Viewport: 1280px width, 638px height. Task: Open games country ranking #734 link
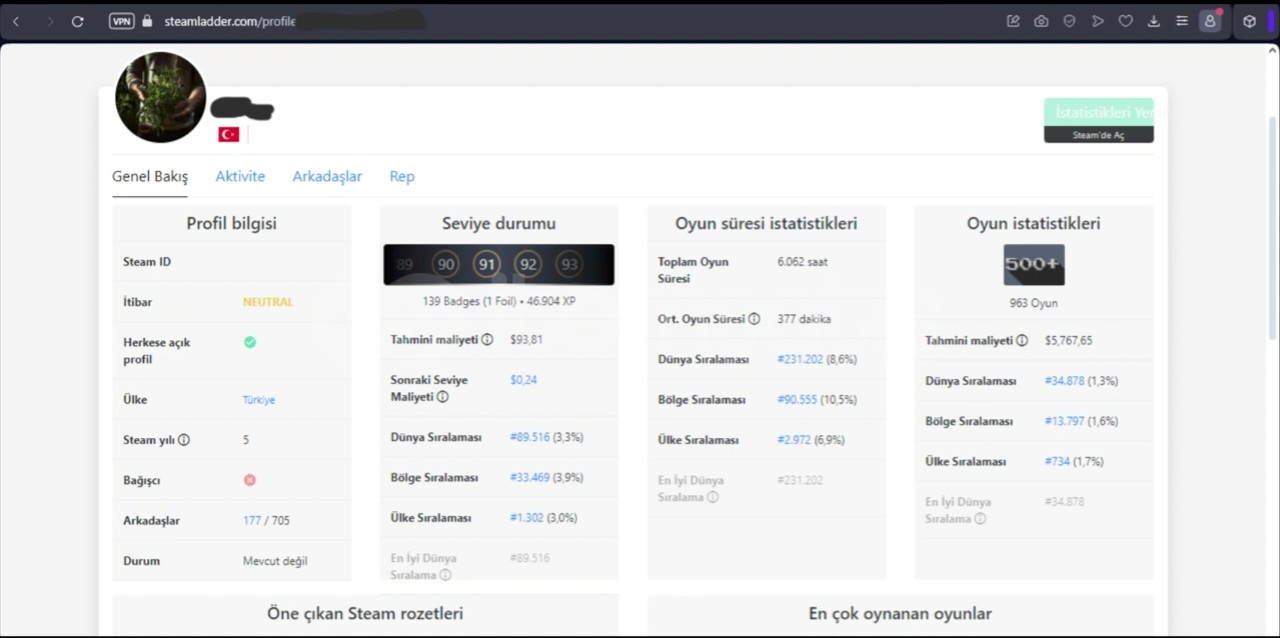[x=1057, y=462]
